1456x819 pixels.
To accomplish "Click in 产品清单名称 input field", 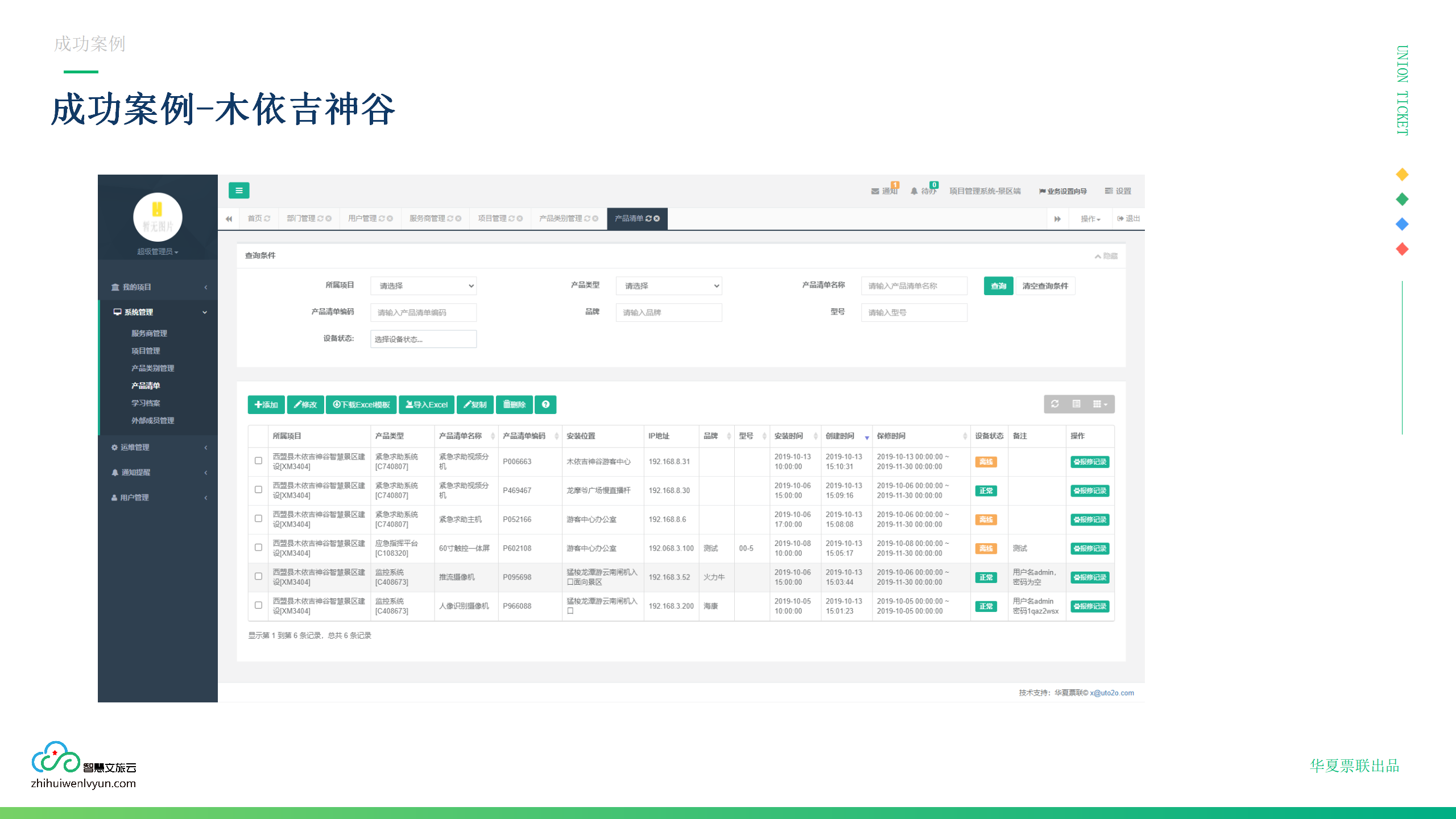I will [x=914, y=286].
